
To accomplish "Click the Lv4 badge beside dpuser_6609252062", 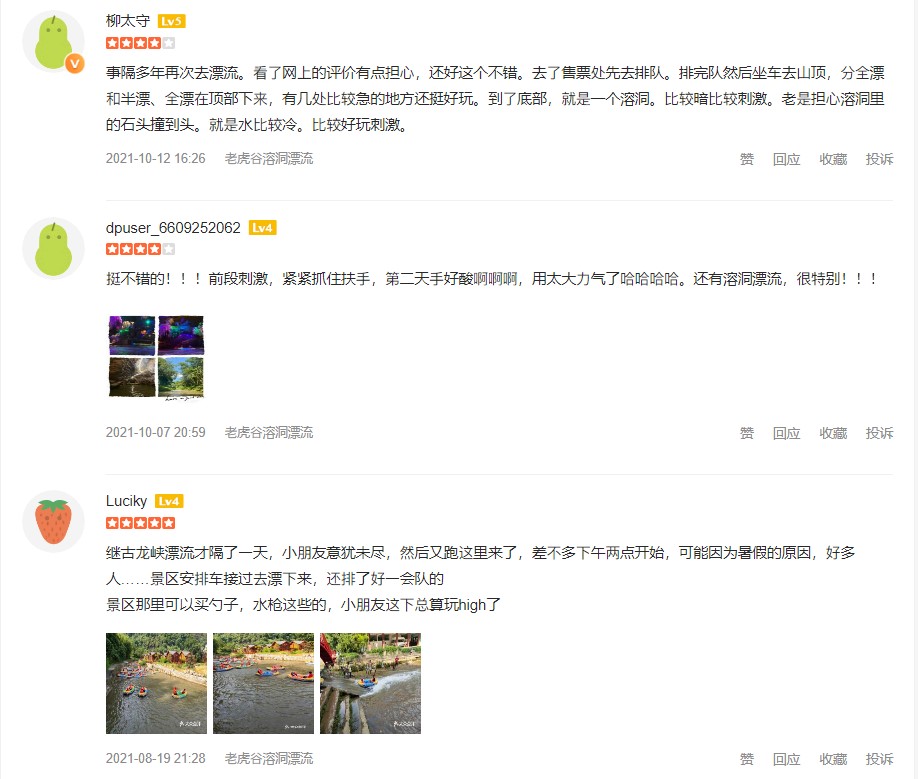I will [x=262, y=228].
